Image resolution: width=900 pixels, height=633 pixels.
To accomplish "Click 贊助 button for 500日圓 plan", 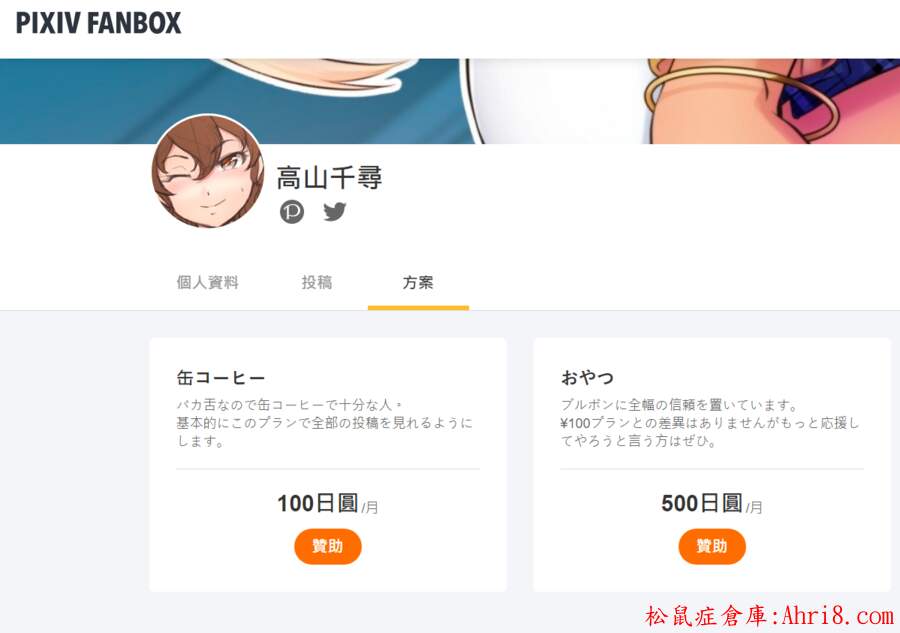I will pos(712,546).
